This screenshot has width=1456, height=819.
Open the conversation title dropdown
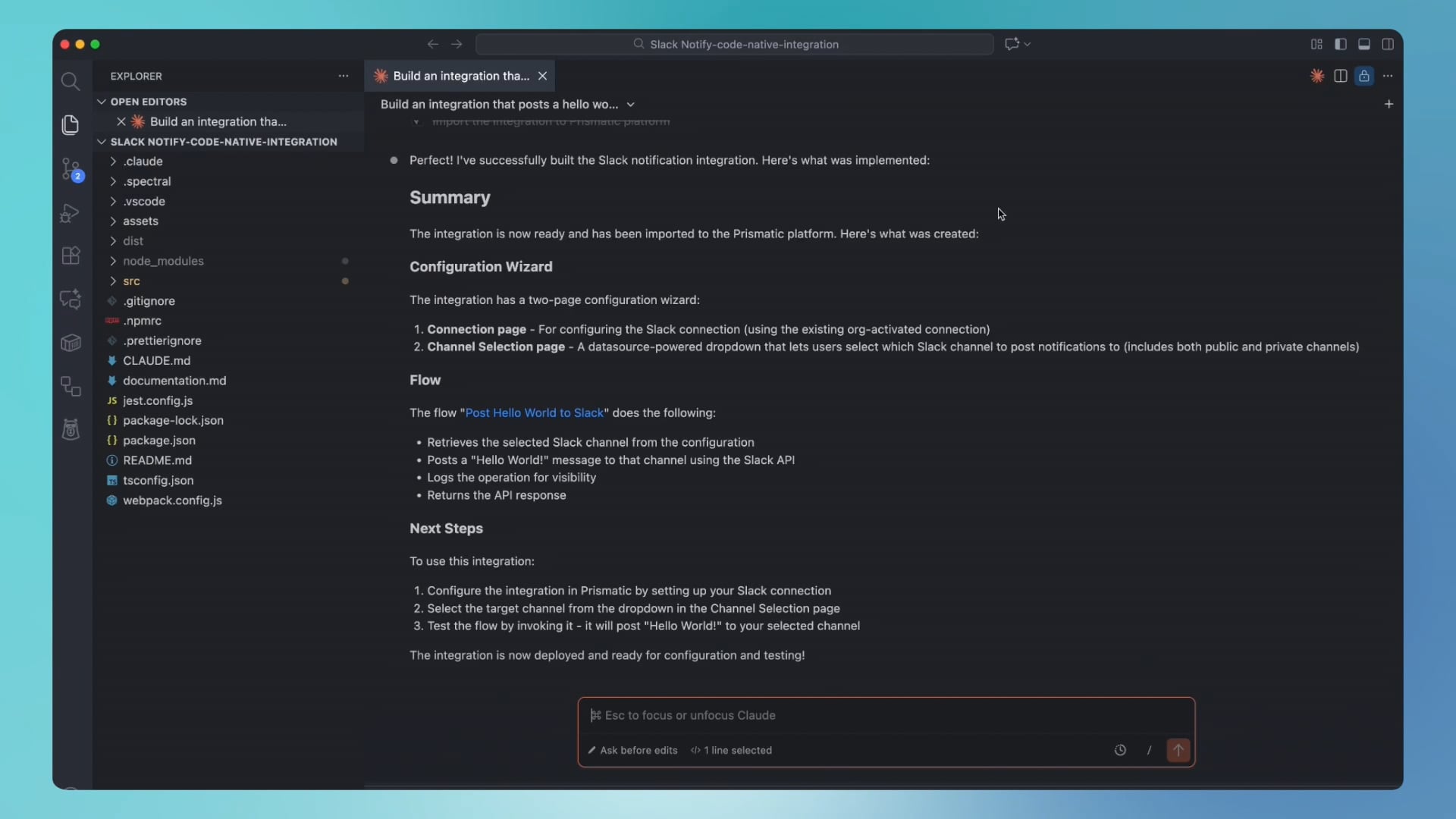pos(632,104)
